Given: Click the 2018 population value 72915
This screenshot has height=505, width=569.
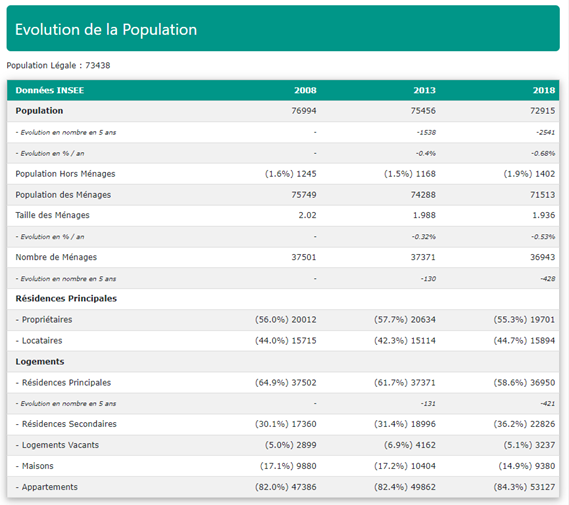Looking at the screenshot, I should [543, 111].
